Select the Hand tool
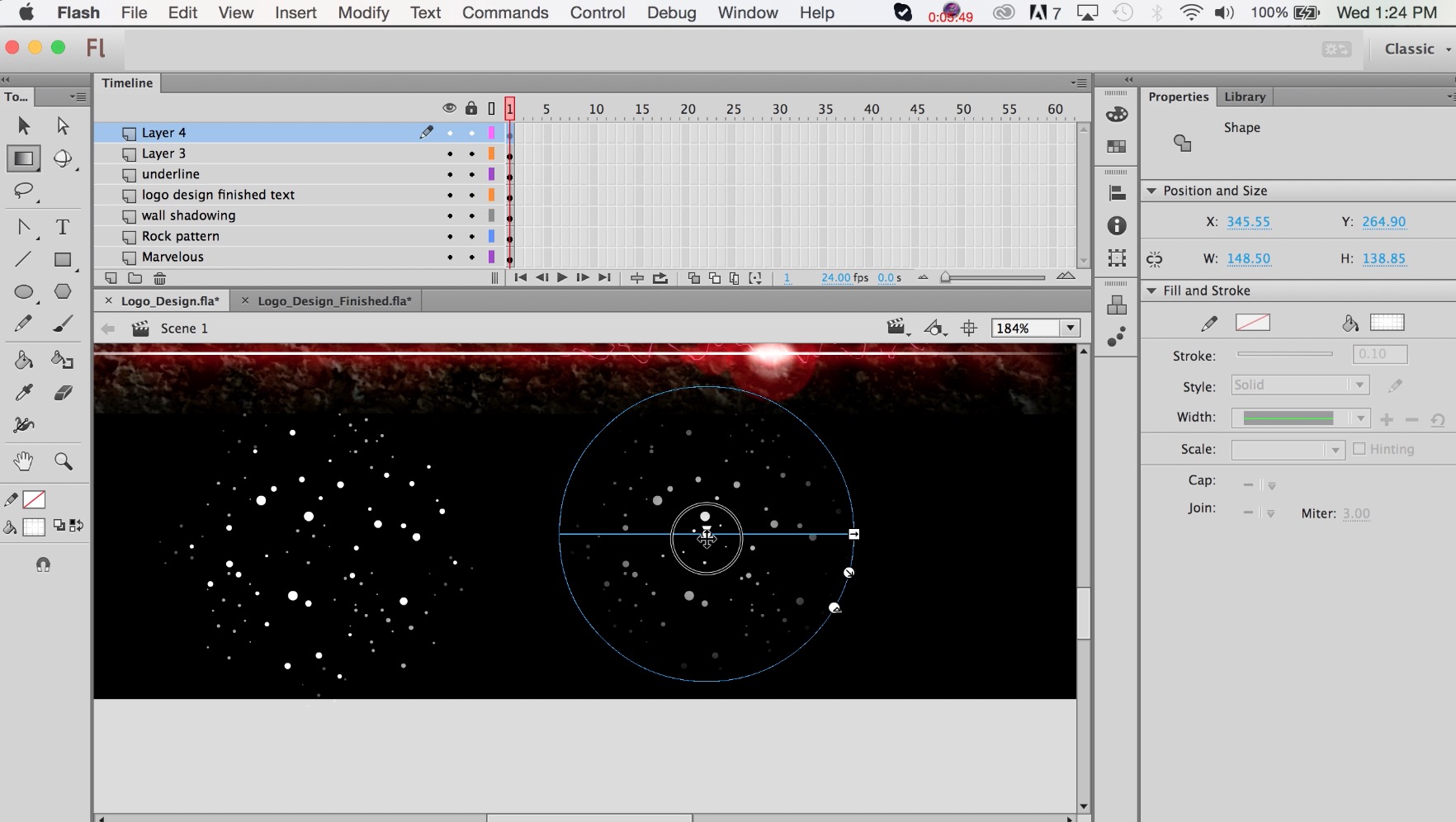This screenshot has width=1456, height=822. click(x=23, y=461)
